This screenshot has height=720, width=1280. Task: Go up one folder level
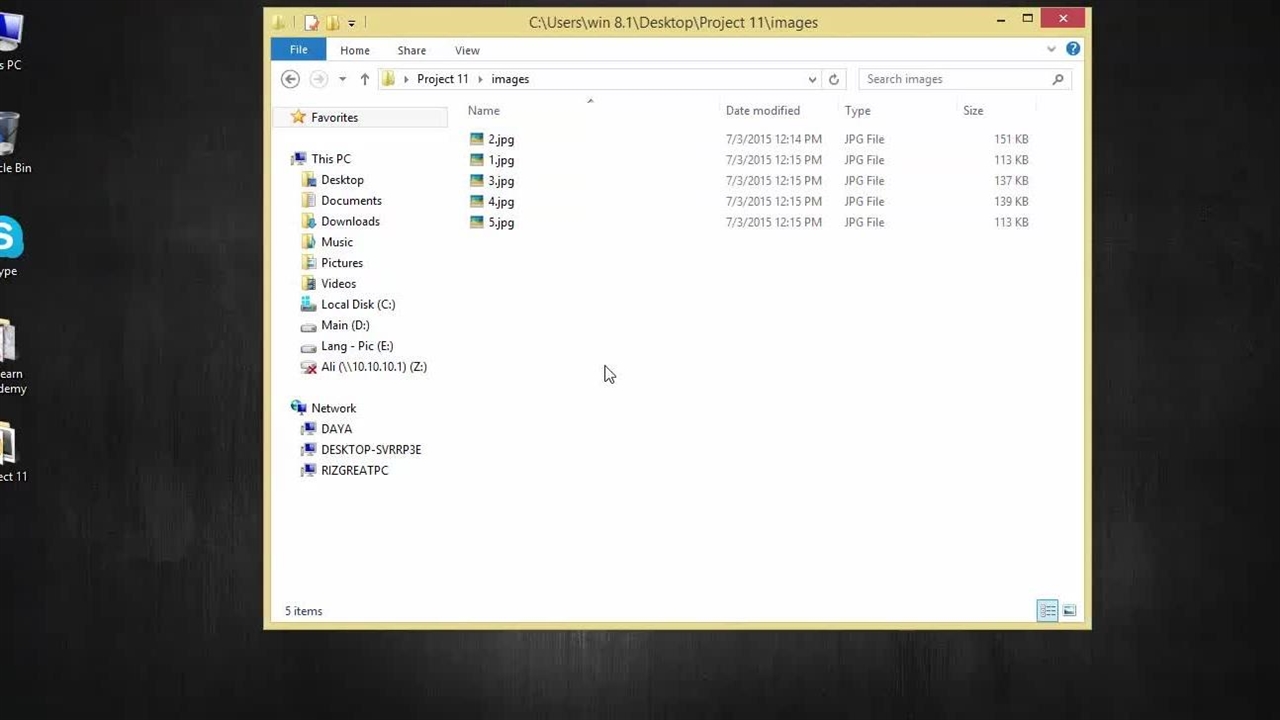365,79
